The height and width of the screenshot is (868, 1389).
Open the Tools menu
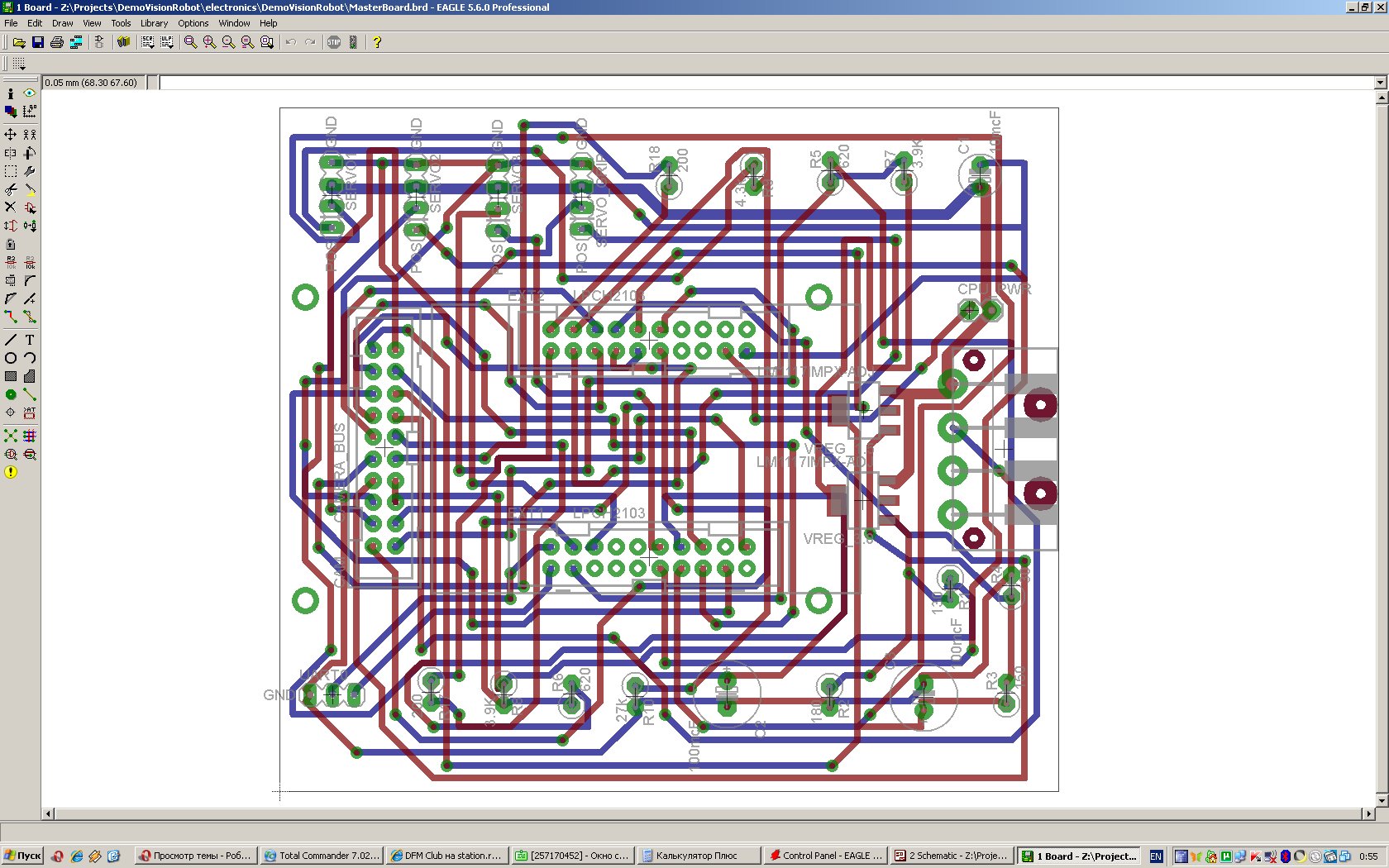click(x=121, y=23)
